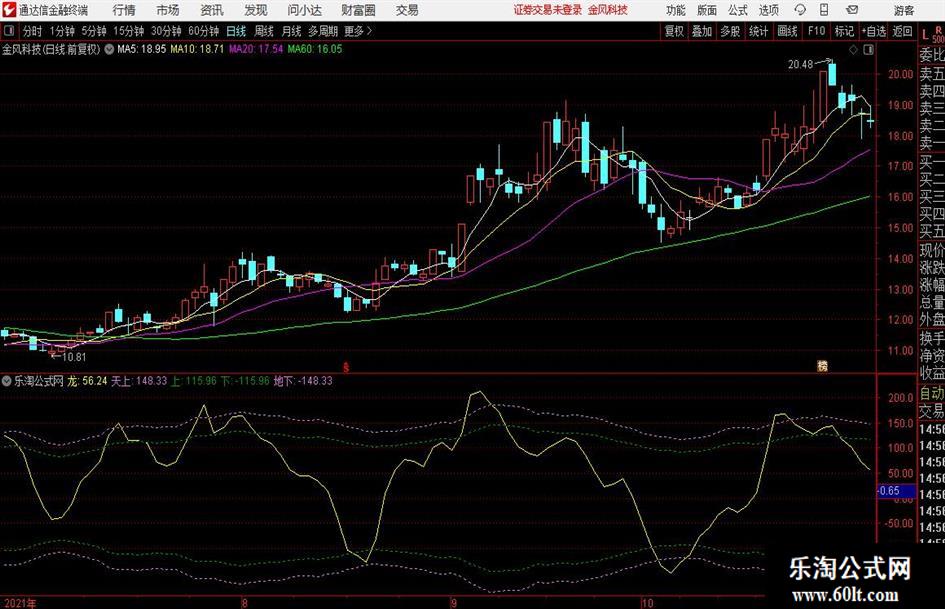
Task: Open the 问小达 menu
Action: click(x=304, y=10)
